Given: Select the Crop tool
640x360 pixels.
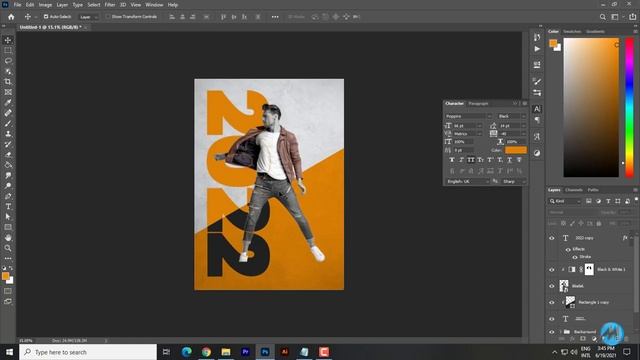Looking at the screenshot, I should point(8,82).
